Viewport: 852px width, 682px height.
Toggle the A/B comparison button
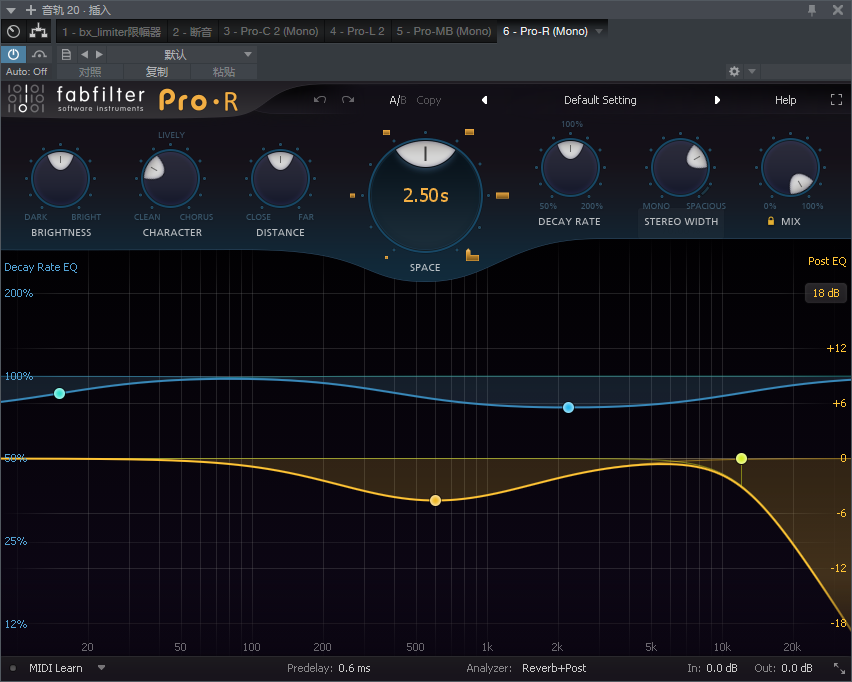pos(398,100)
